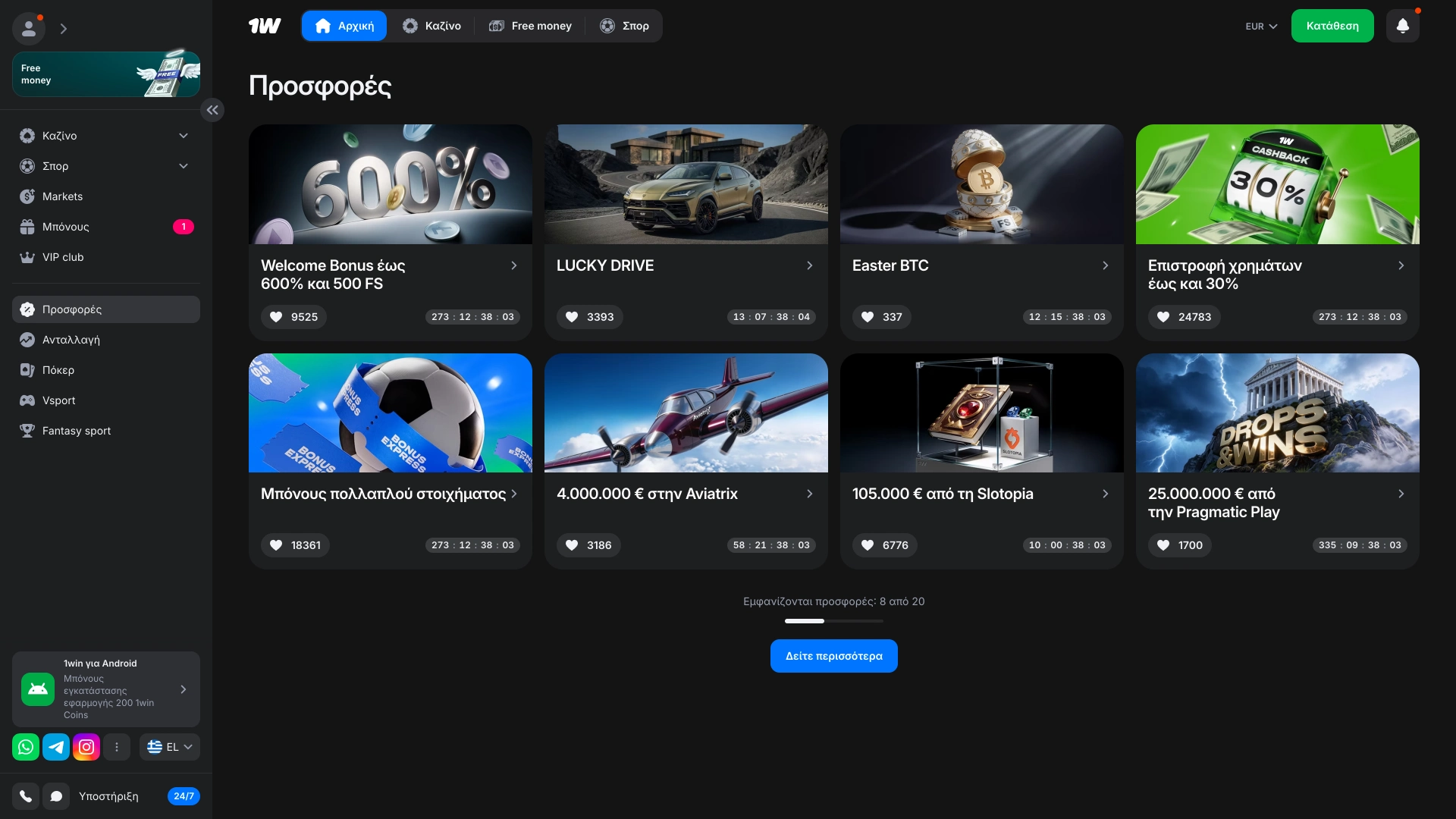Open the Instagram page icon
Image resolution: width=1456 pixels, height=819 pixels.
pyautogui.click(x=86, y=747)
